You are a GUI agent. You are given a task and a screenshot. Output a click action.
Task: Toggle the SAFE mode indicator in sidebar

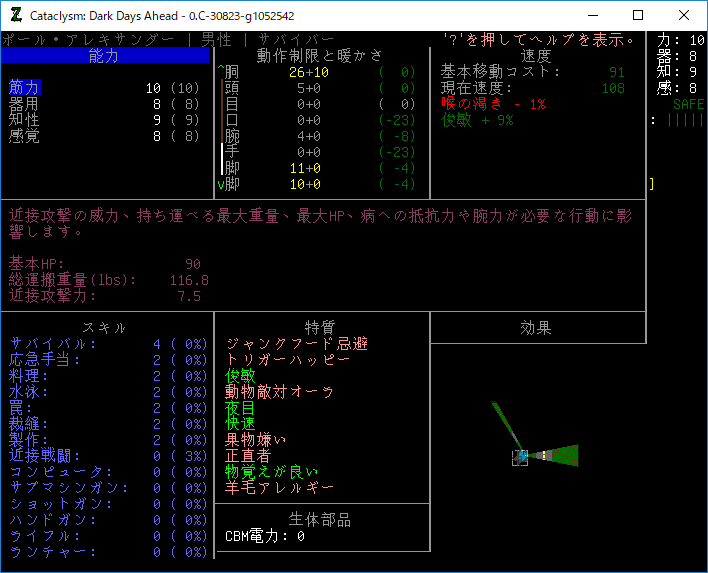pyautogui.click(x=688, y=104)
